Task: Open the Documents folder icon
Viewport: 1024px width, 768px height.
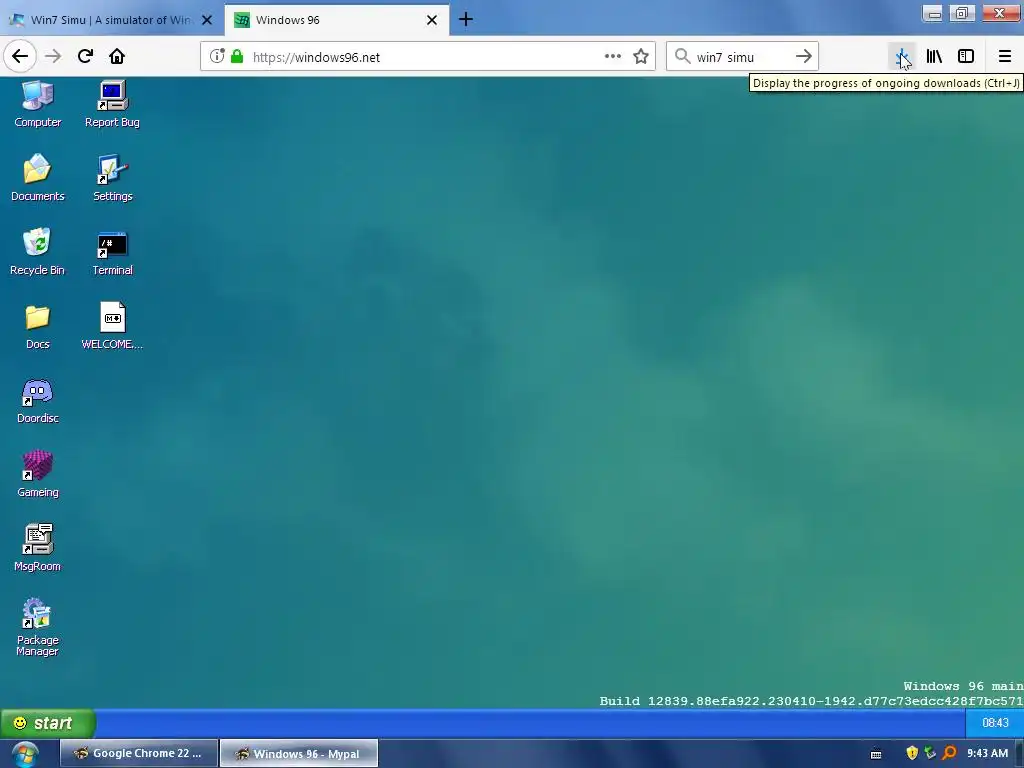Action: tap(37, 178)
